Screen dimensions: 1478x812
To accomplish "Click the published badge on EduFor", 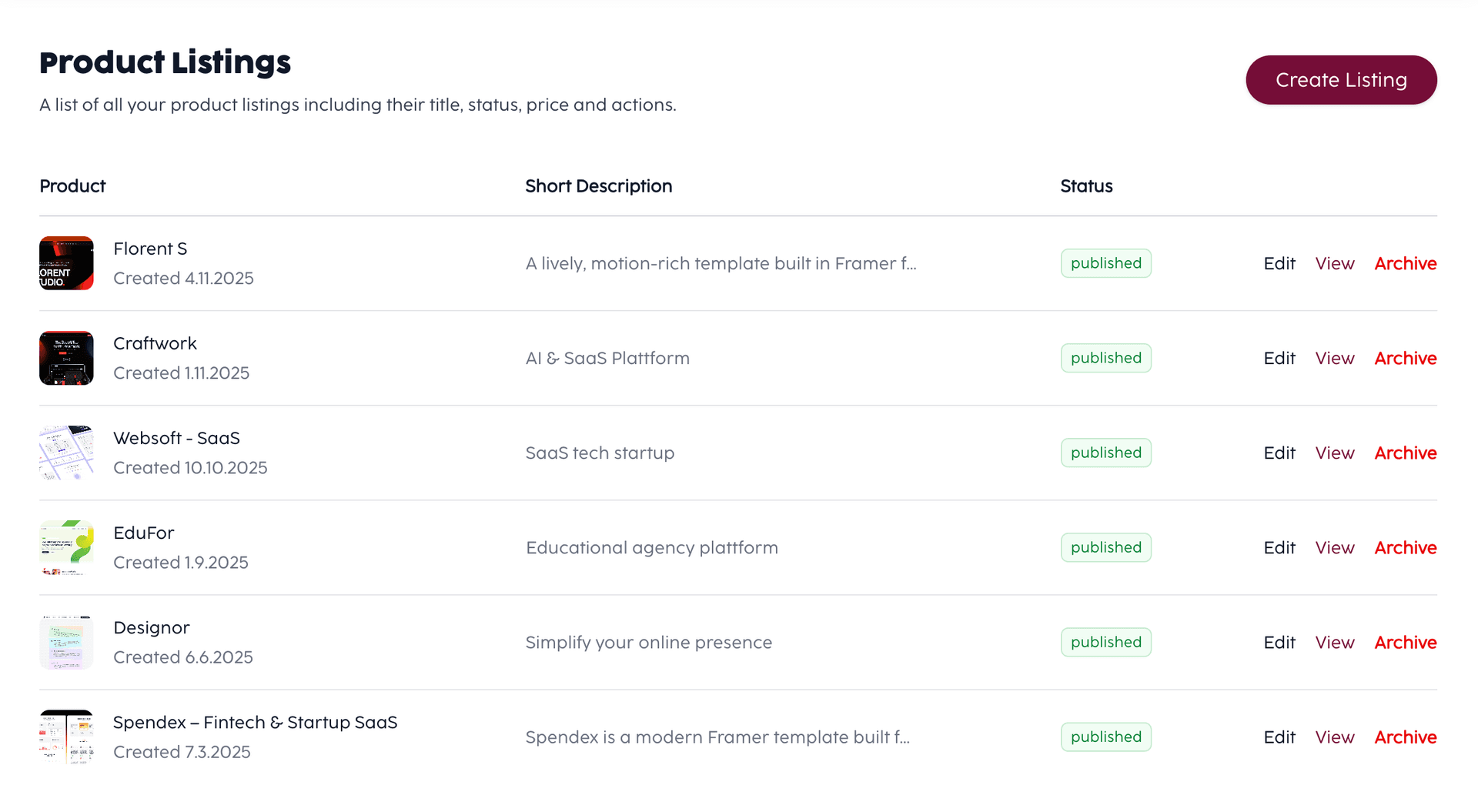I will click(x=1105, y=547).
